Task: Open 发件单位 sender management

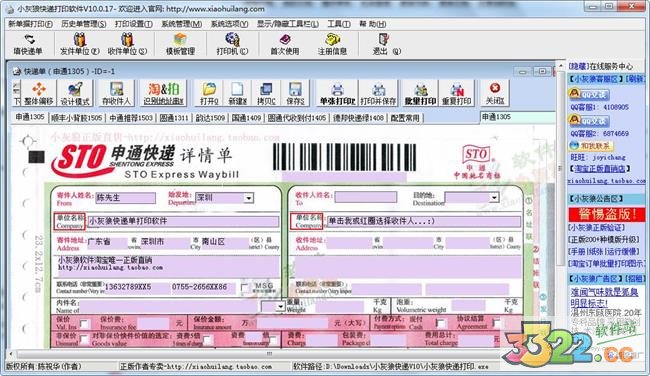Action: 79,44
